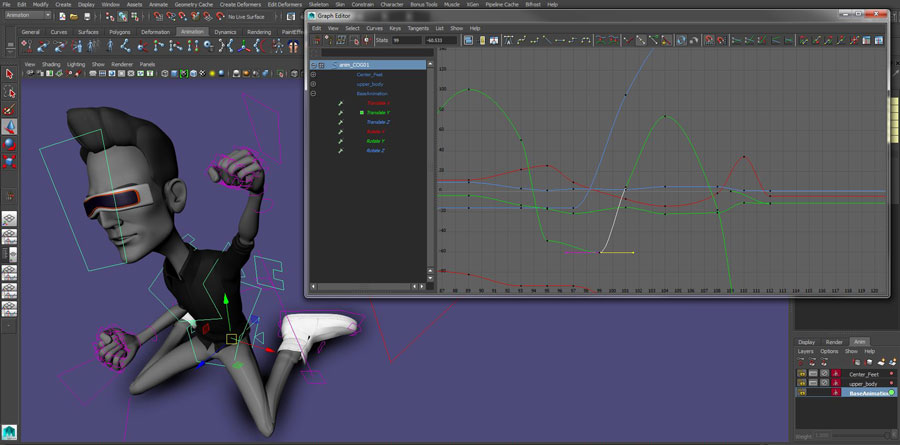Click the Graph Editor Lattice Deform Keys tool

tap(340, 40)
